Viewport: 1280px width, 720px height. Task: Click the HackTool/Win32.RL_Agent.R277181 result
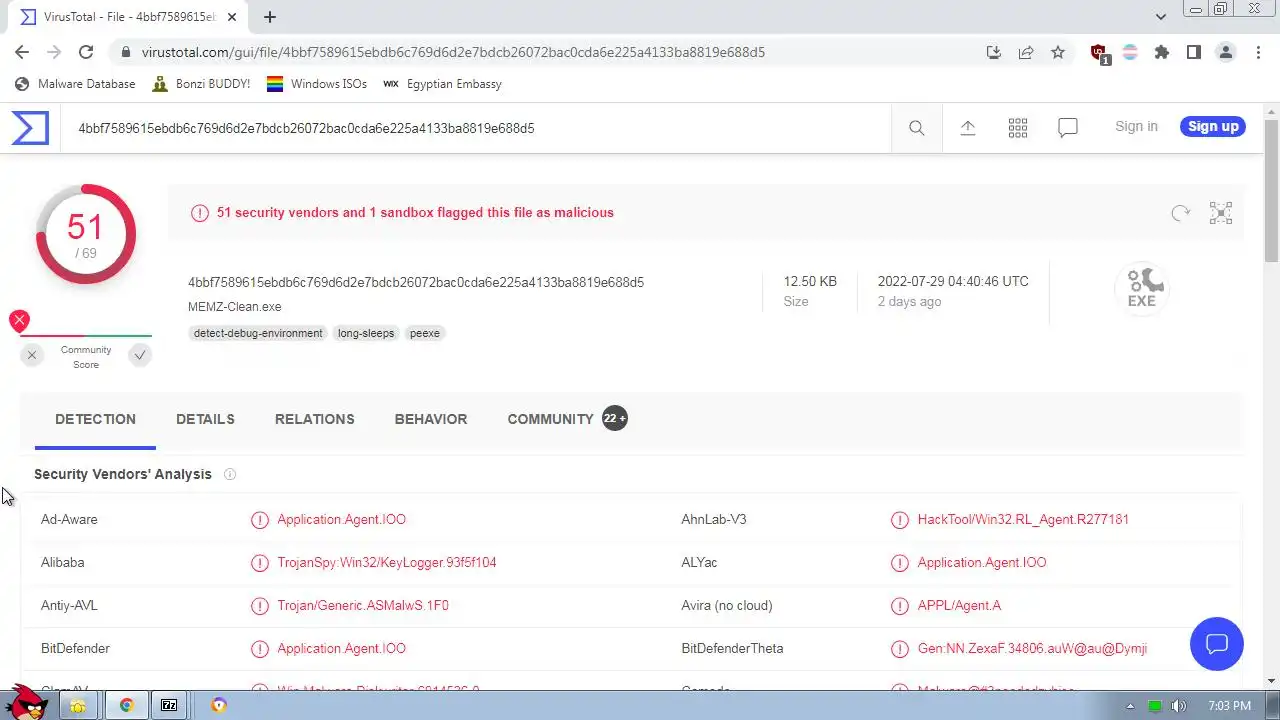point(1023,519)
